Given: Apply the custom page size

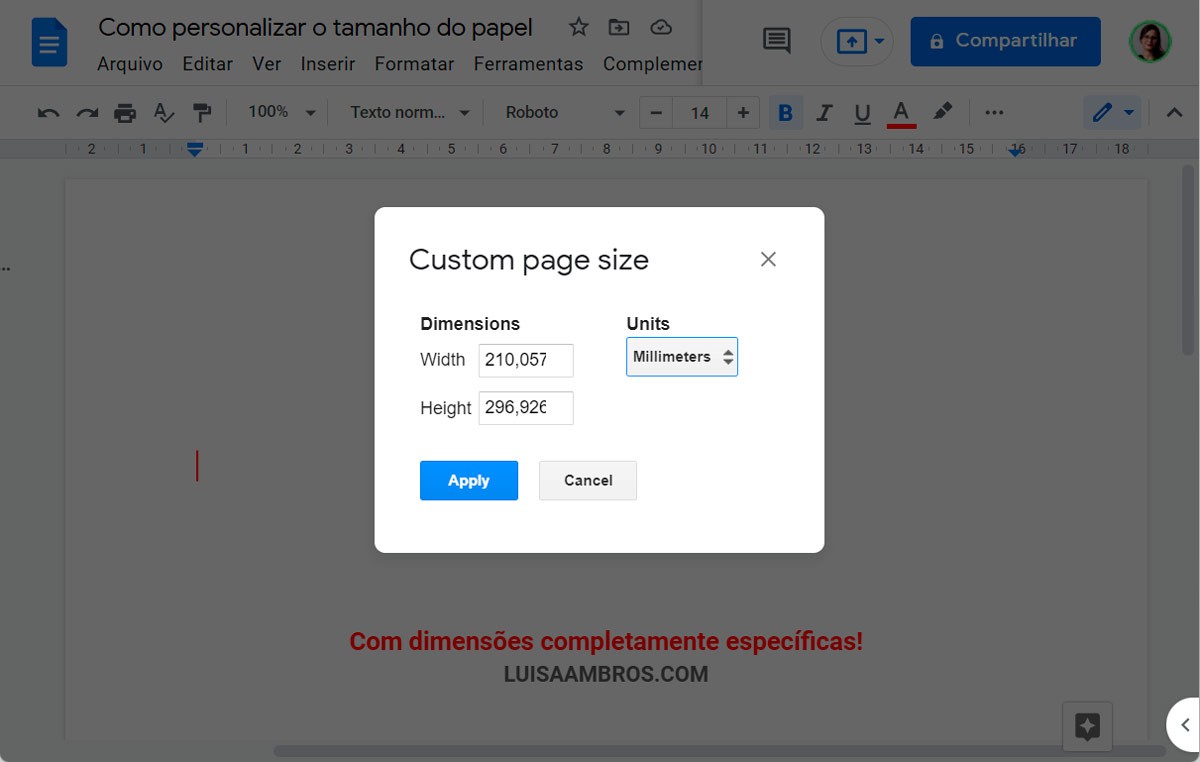Looking at the screenshot, I should tap(468, 480).
